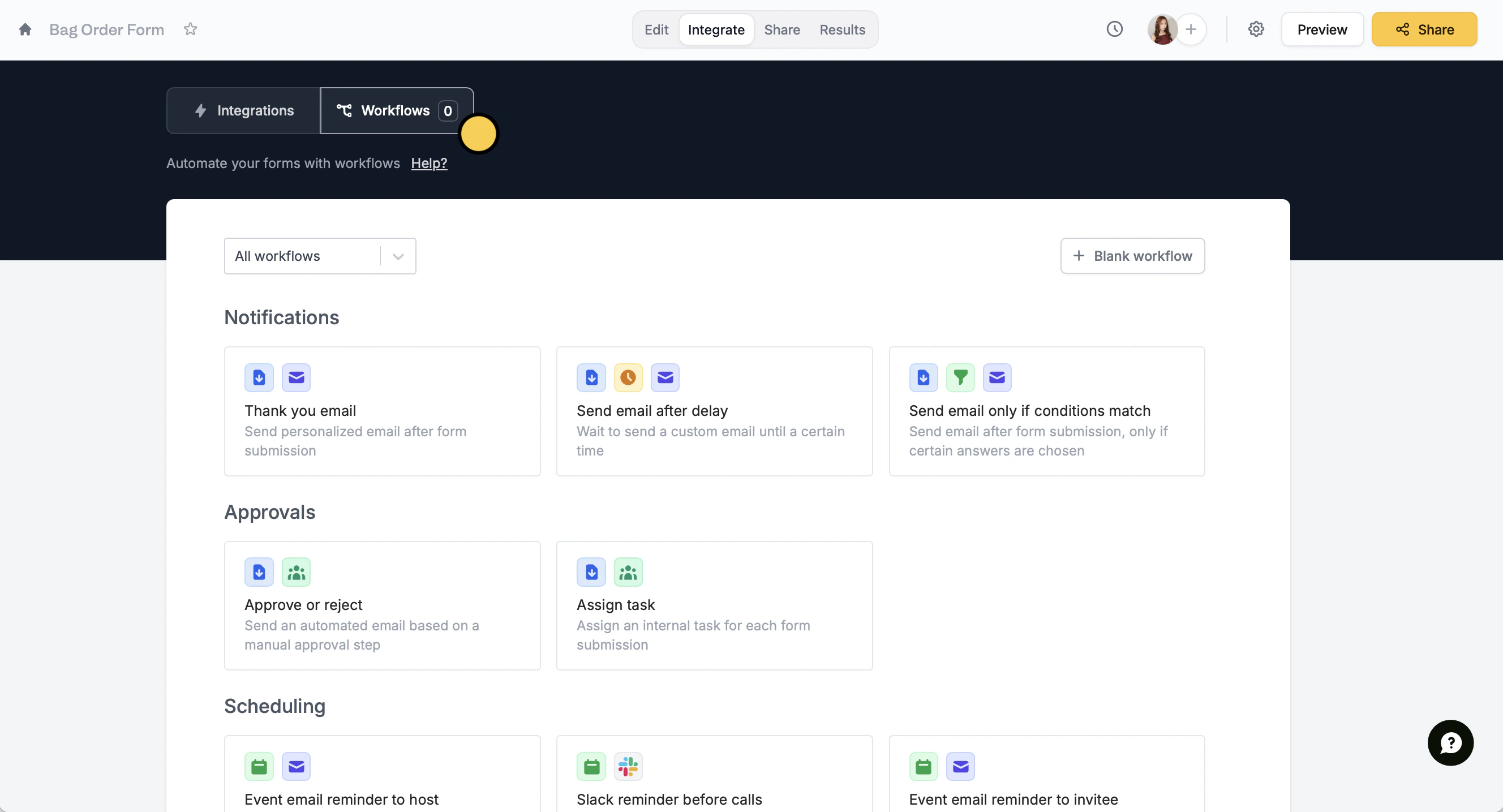Click the dropdown chevron next to All workflows

click(398, 256)
